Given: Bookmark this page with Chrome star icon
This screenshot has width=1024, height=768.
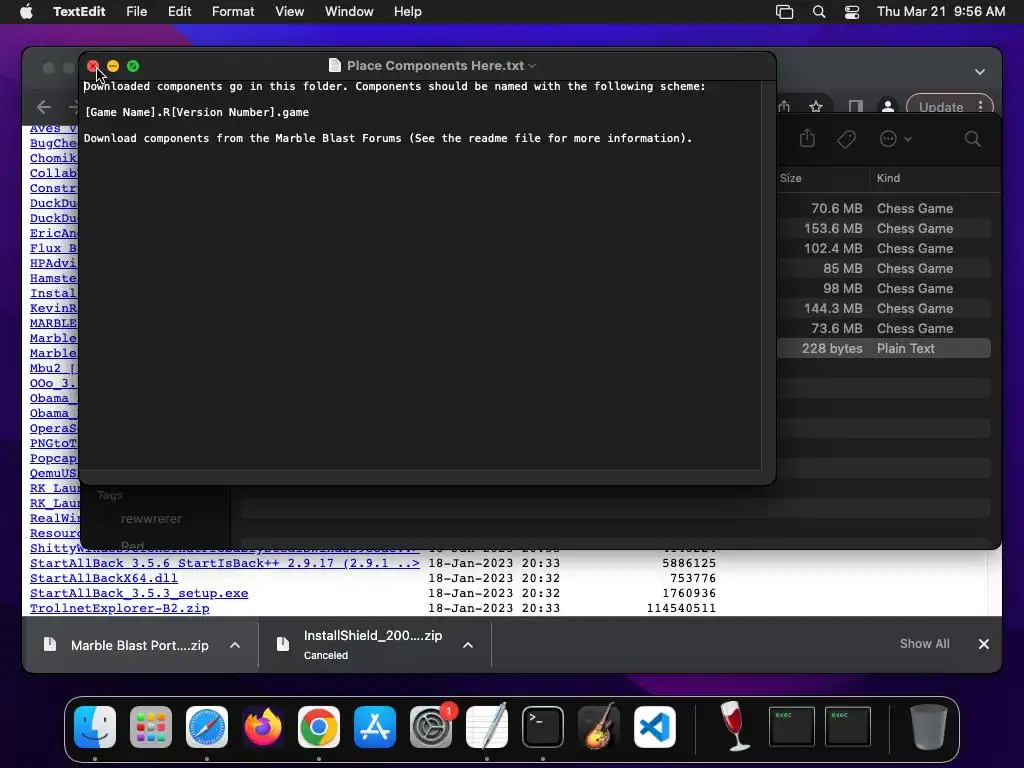Looking at the screenshot, I should pos(816,107).
